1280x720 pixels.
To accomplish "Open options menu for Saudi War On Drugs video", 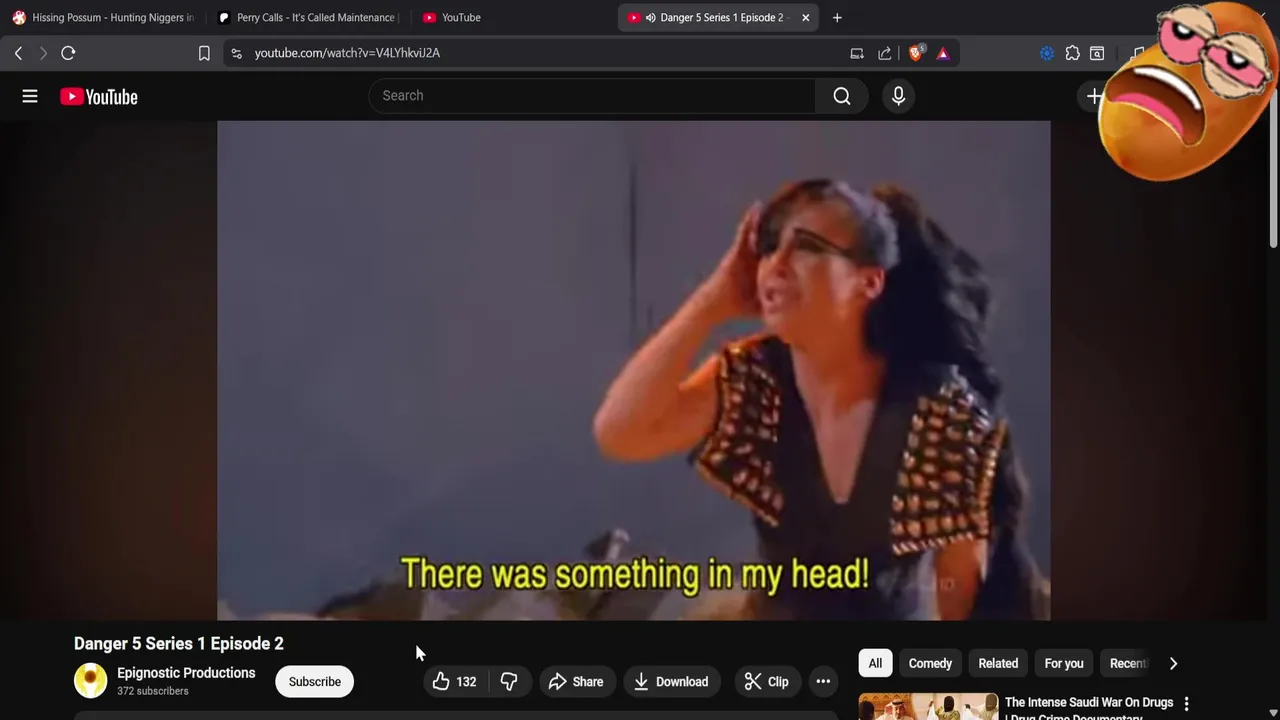I will click(x=1186, y=704).
